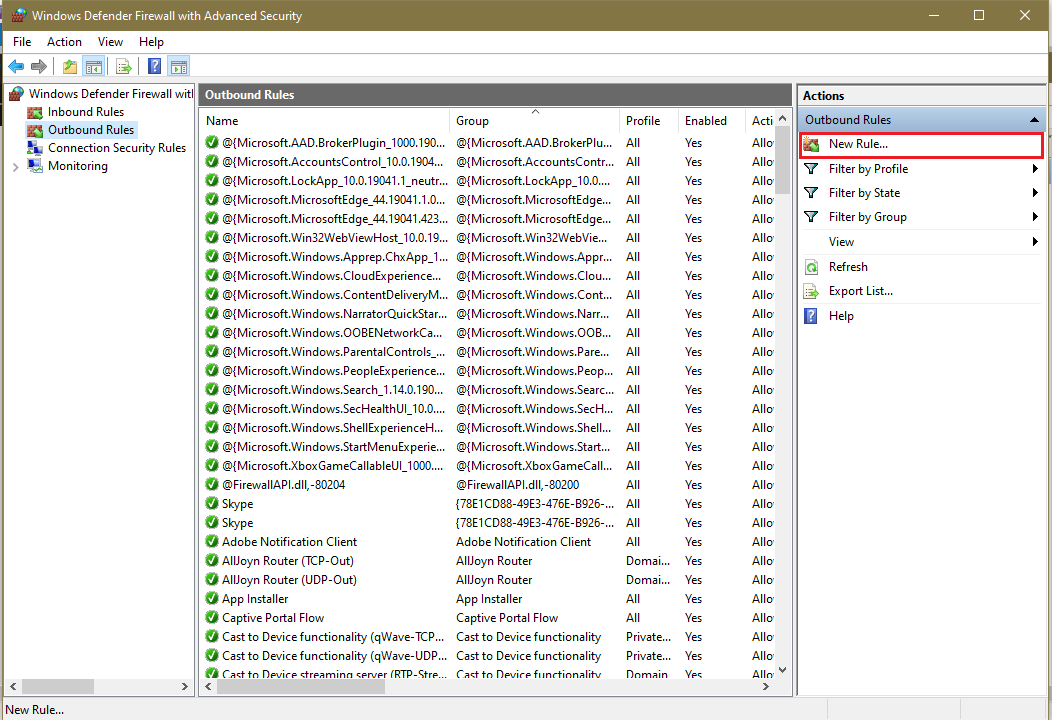Click green check icon of App Installer rule

(x=212, y=599)
